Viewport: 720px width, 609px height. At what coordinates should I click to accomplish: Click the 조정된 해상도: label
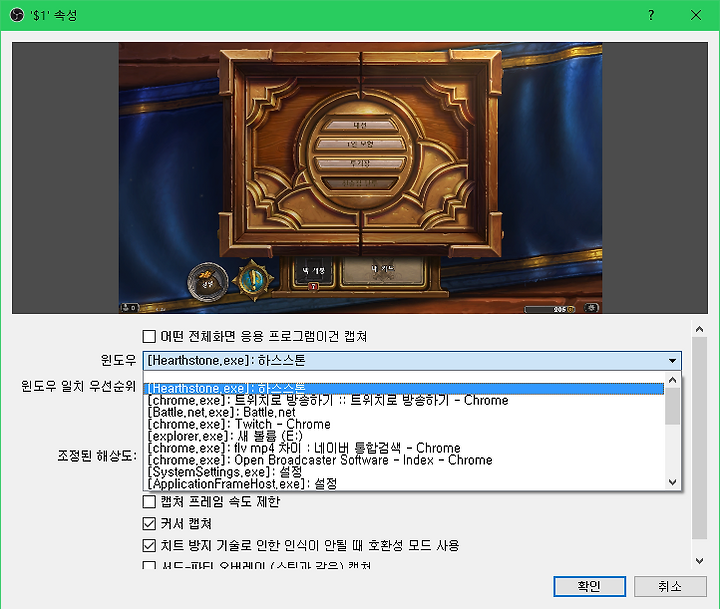pos(97,456)
